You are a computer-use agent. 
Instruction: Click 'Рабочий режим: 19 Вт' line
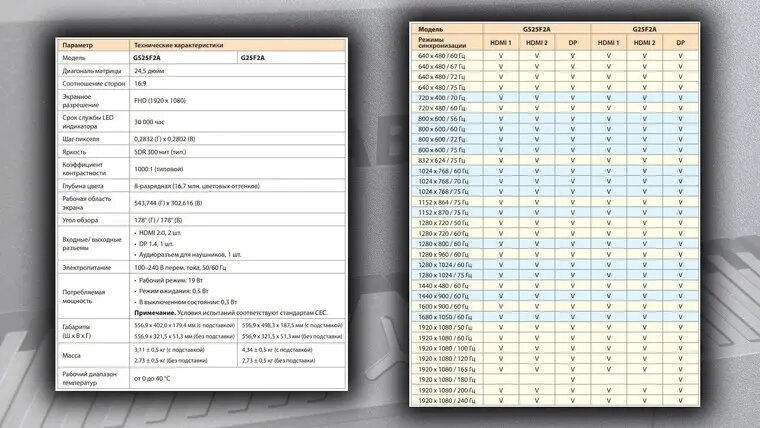pos(170,281)
